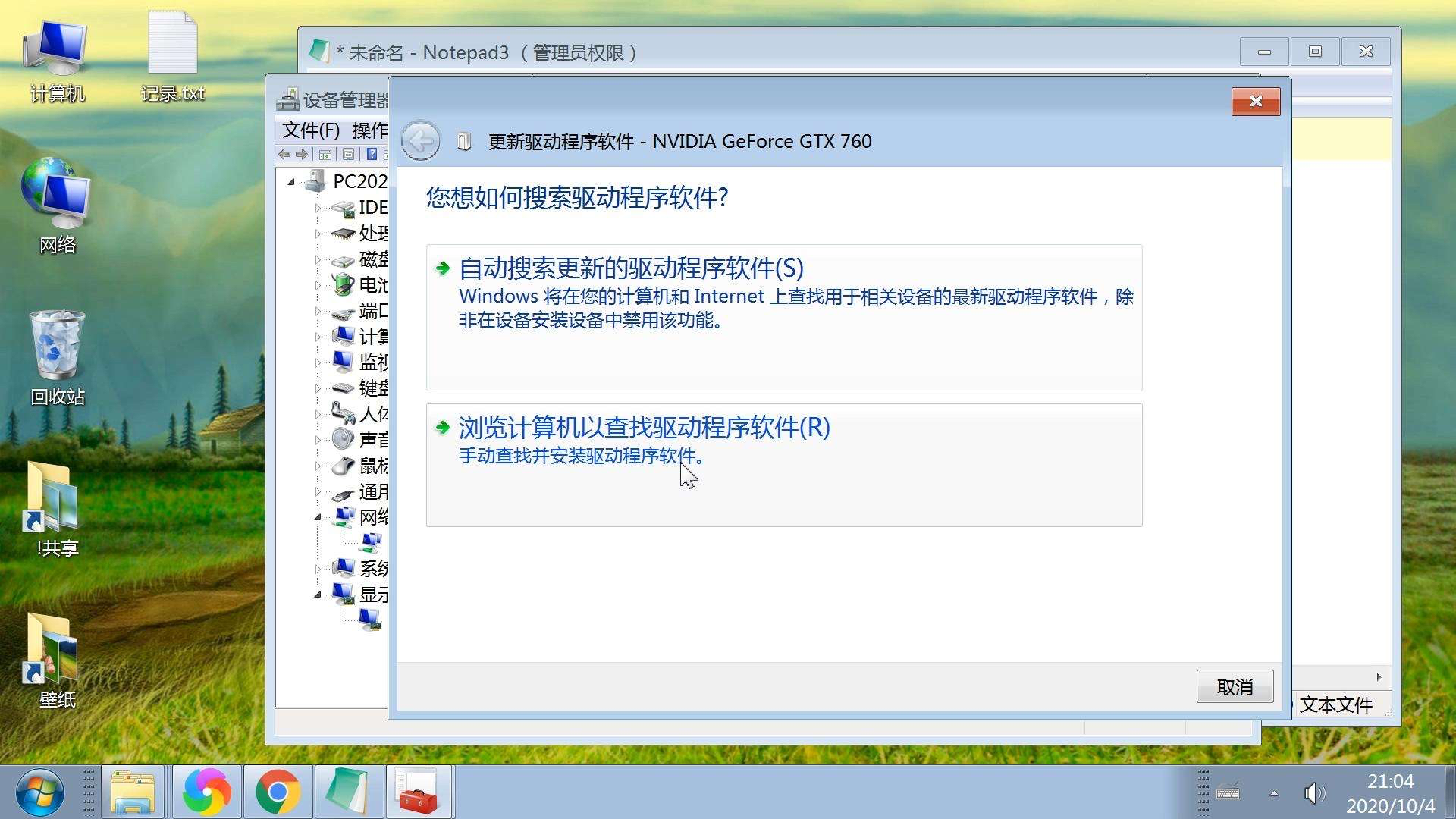
Task: Expand the 声音 sound devices node
Action: (x=318, y=440)
